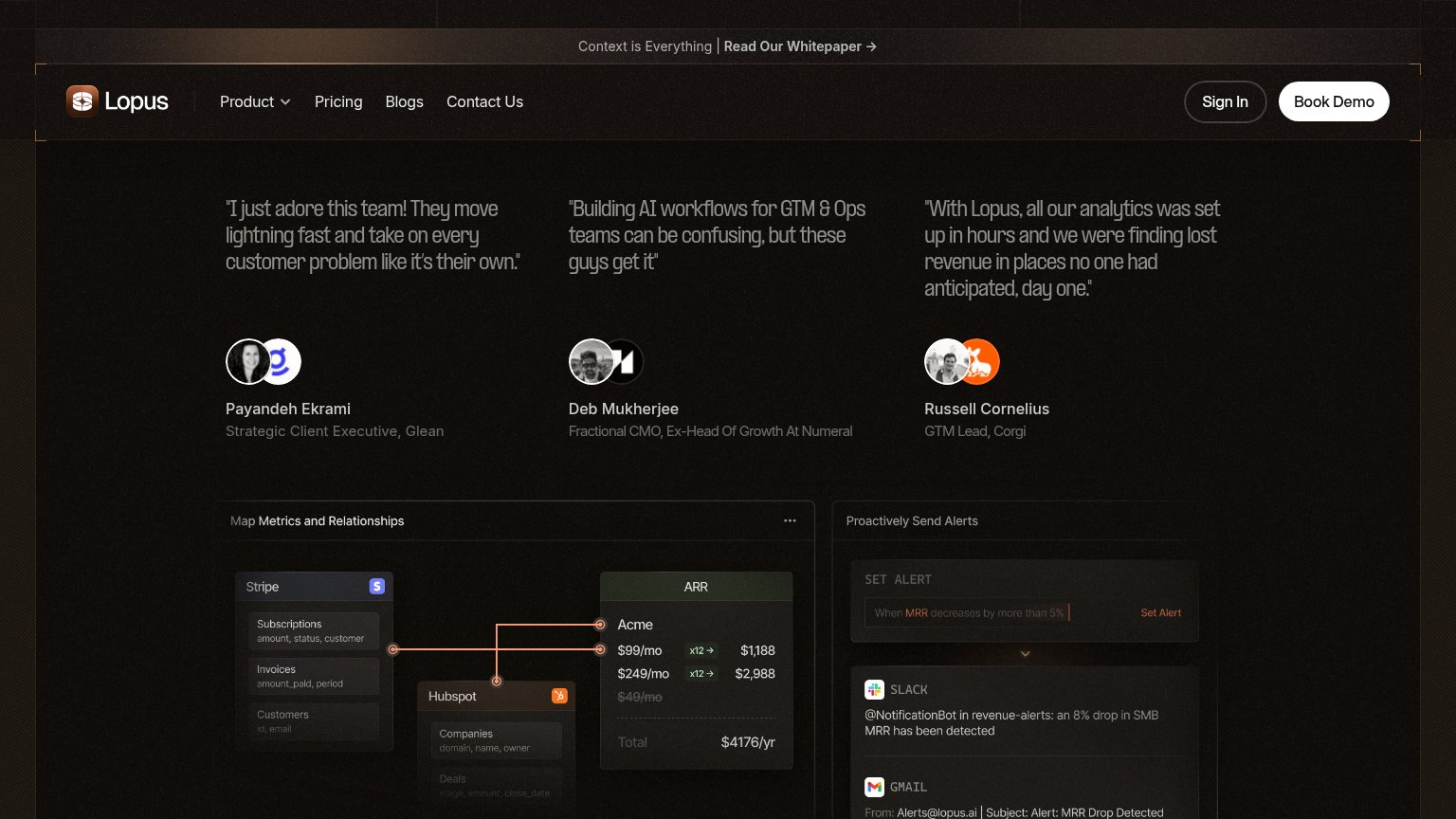1456x819 pixels.
Task: Click the Acme label in ARR card
Action: click(635, 625)
